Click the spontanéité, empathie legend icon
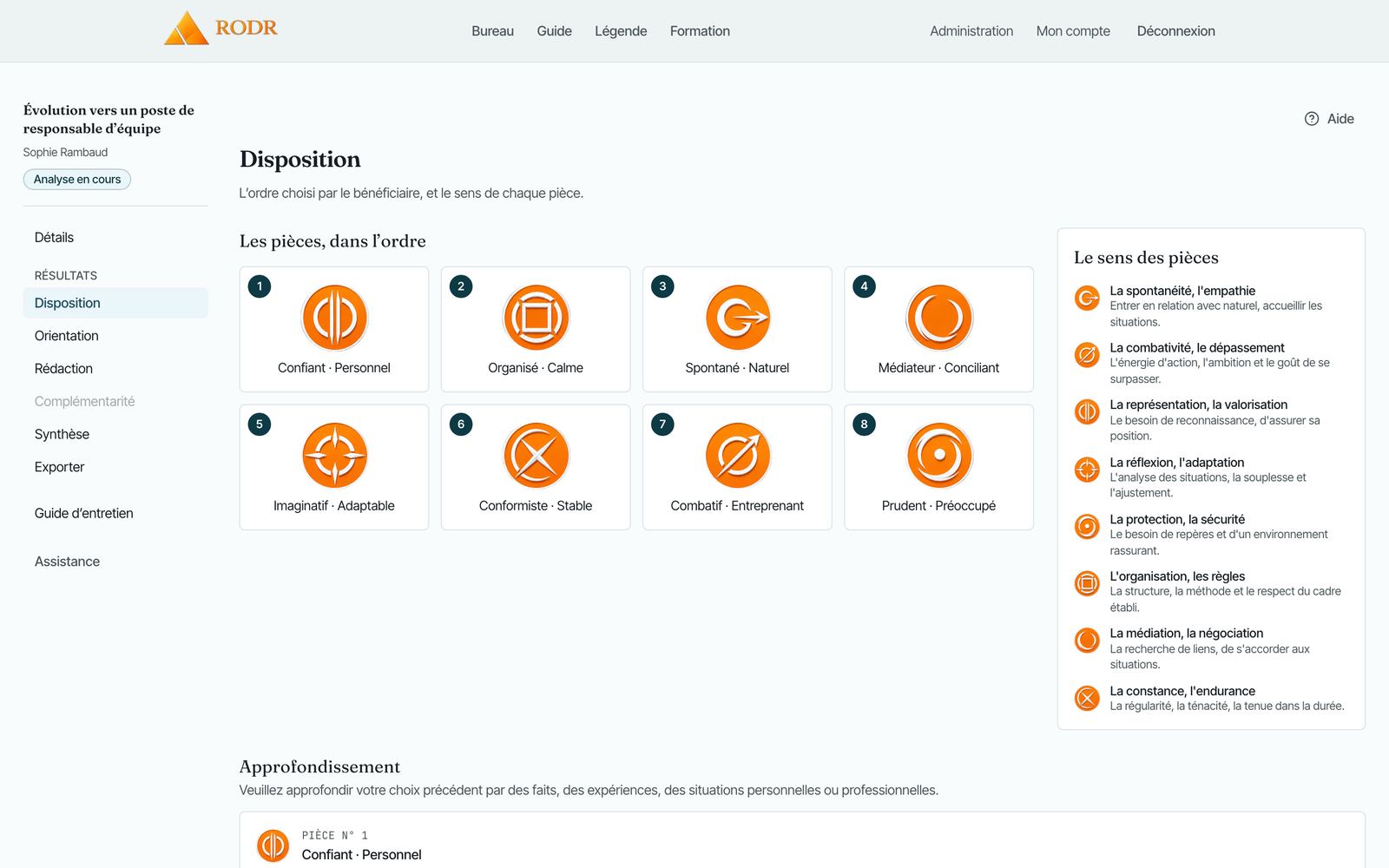 (1087, 298)
